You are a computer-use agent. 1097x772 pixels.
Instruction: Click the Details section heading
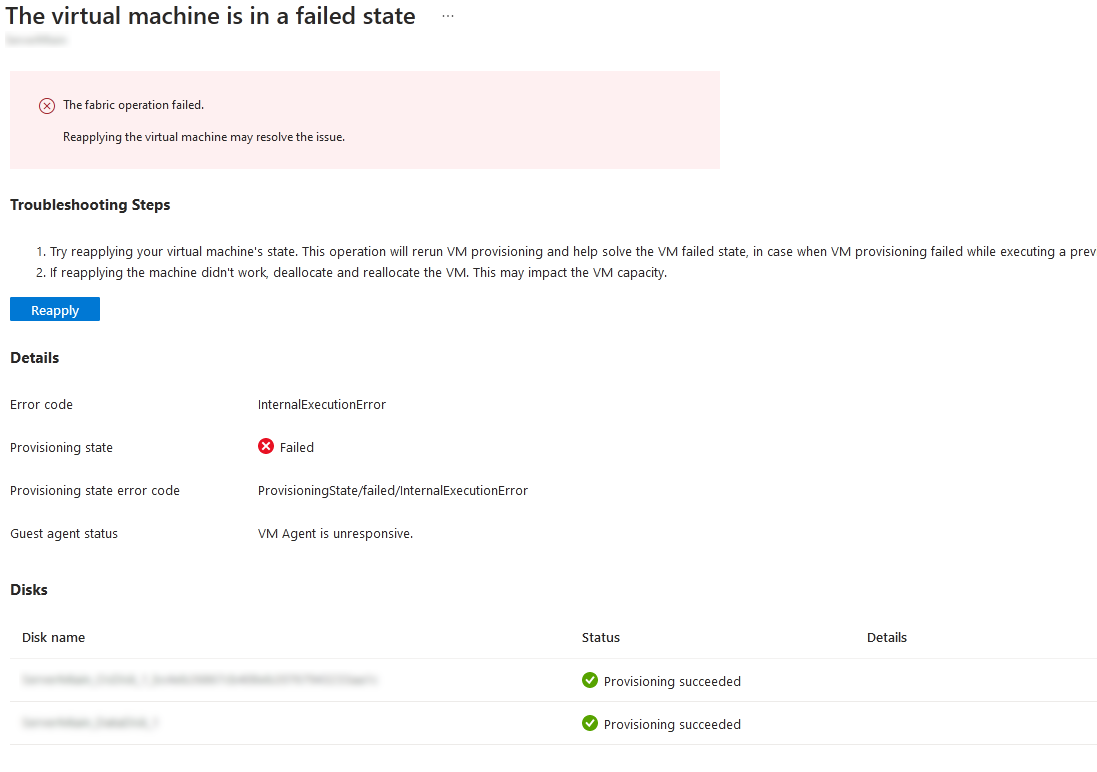[x=34, y=357]
